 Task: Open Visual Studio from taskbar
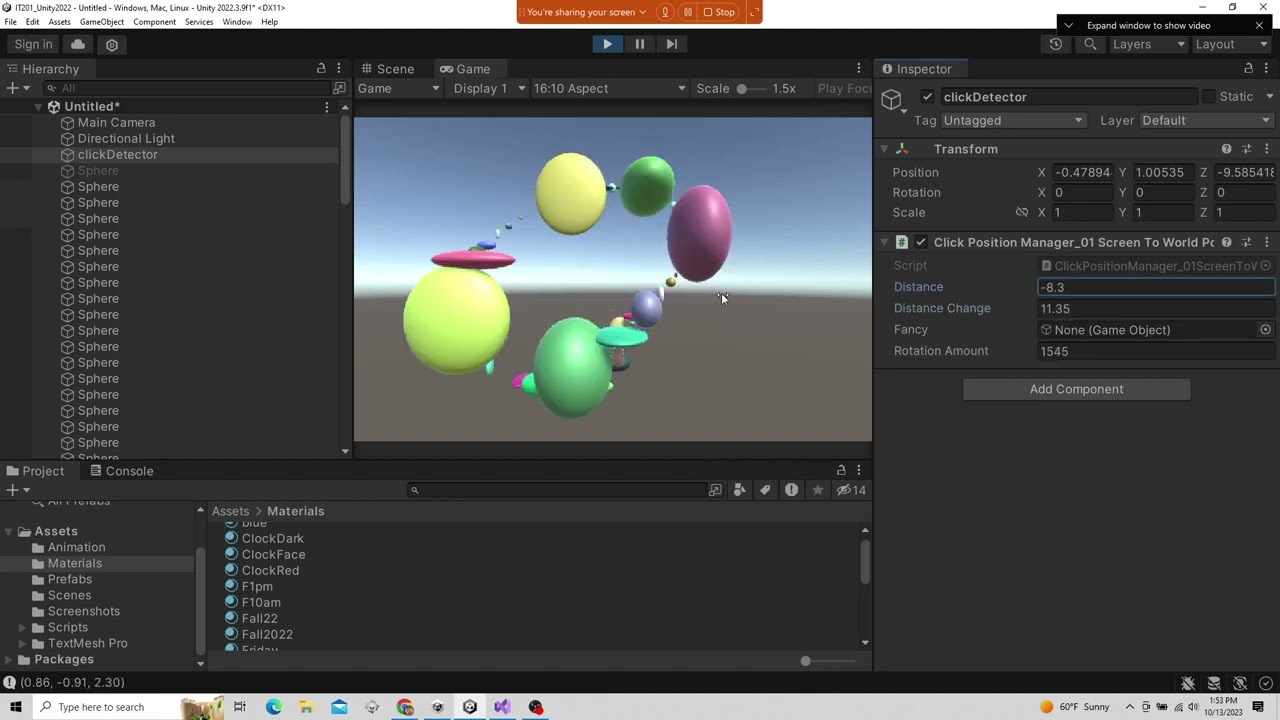tap(502, 707)
